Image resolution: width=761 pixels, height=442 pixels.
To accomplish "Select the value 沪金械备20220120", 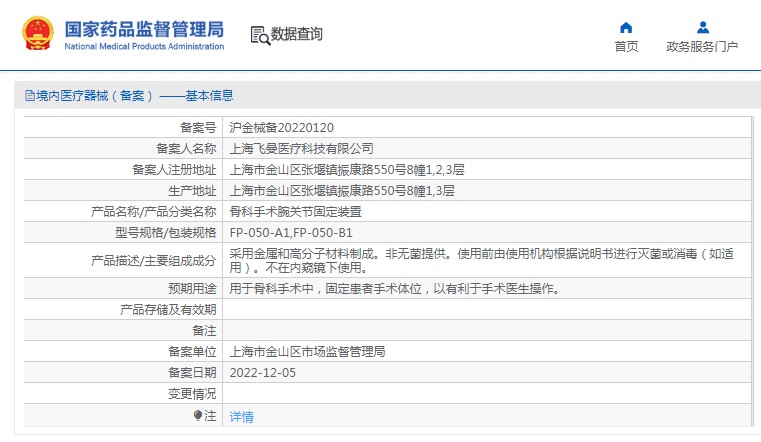I will tap(281, 128).
